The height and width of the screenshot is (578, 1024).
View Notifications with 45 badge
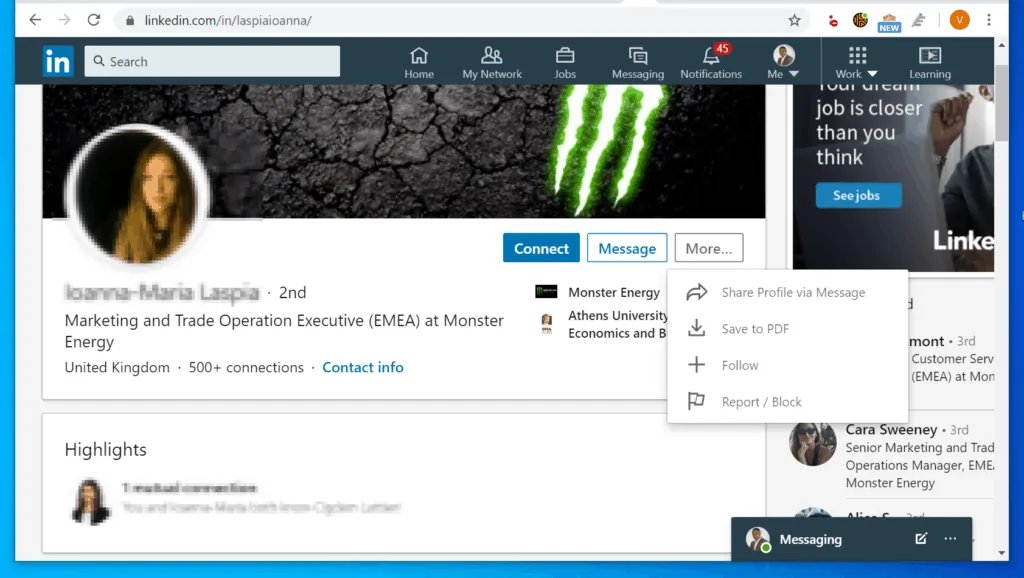(x=711, y=63)
